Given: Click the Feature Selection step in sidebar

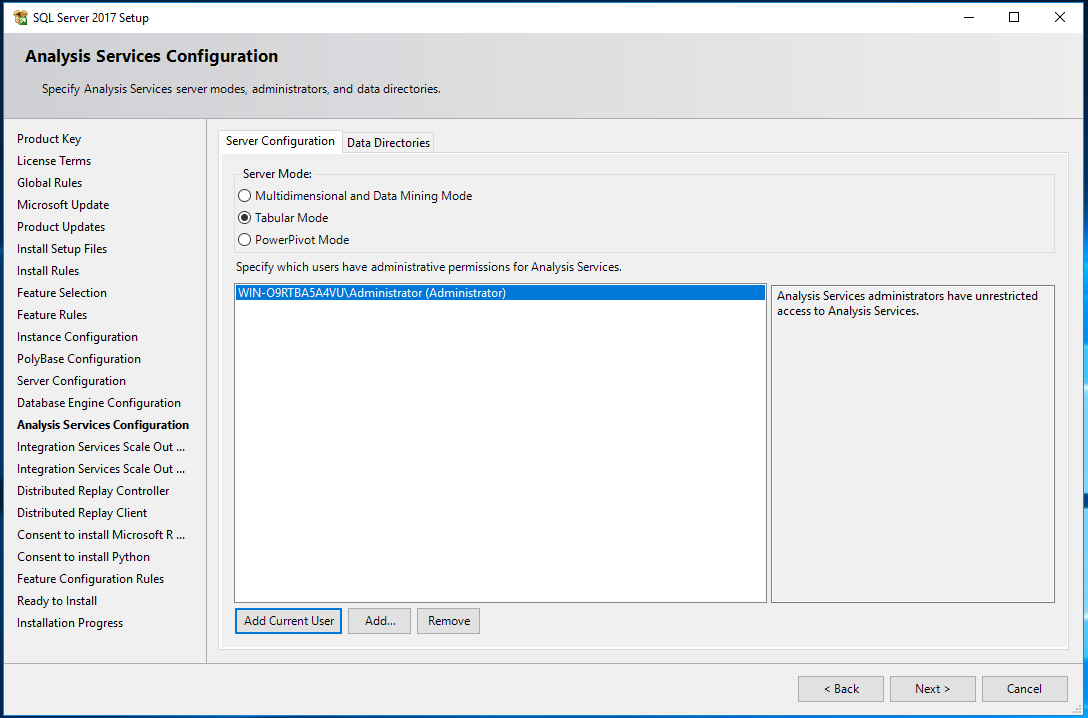Looking at the screenshot, I should (x=62, y=293).
